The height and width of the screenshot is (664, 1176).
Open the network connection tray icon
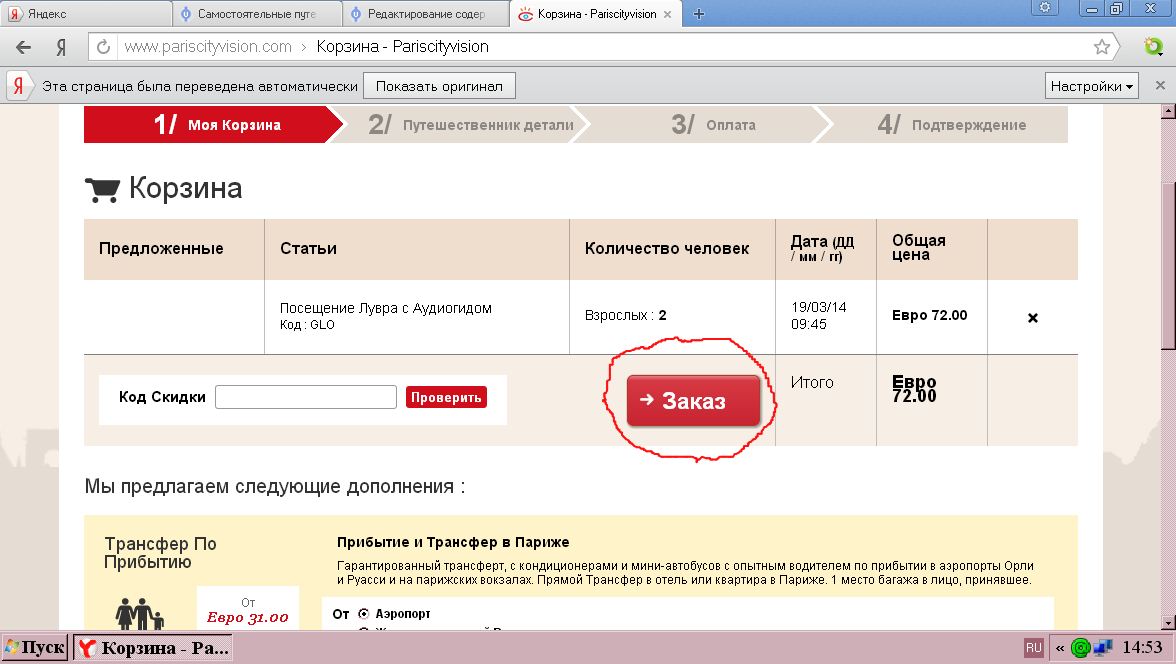click(x=1103, y=647)
